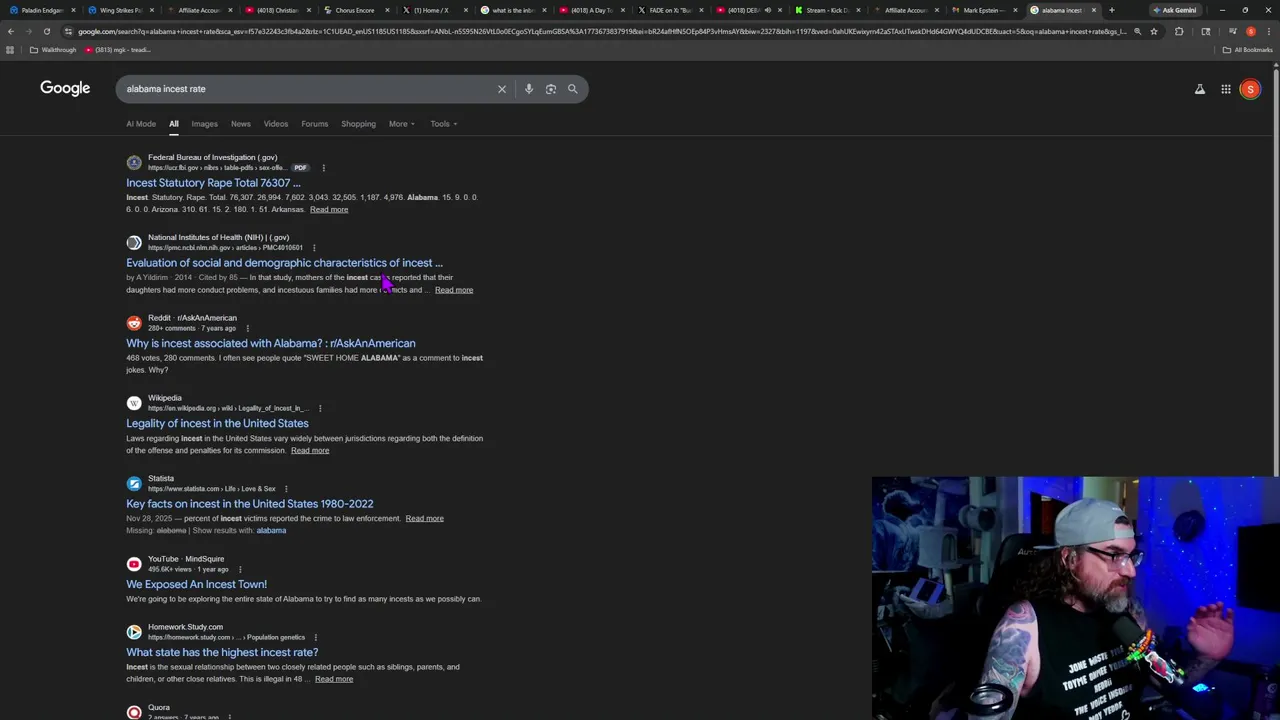Switch to the Paladin Endgame browser tab
1280x720 pixels.
42,10
